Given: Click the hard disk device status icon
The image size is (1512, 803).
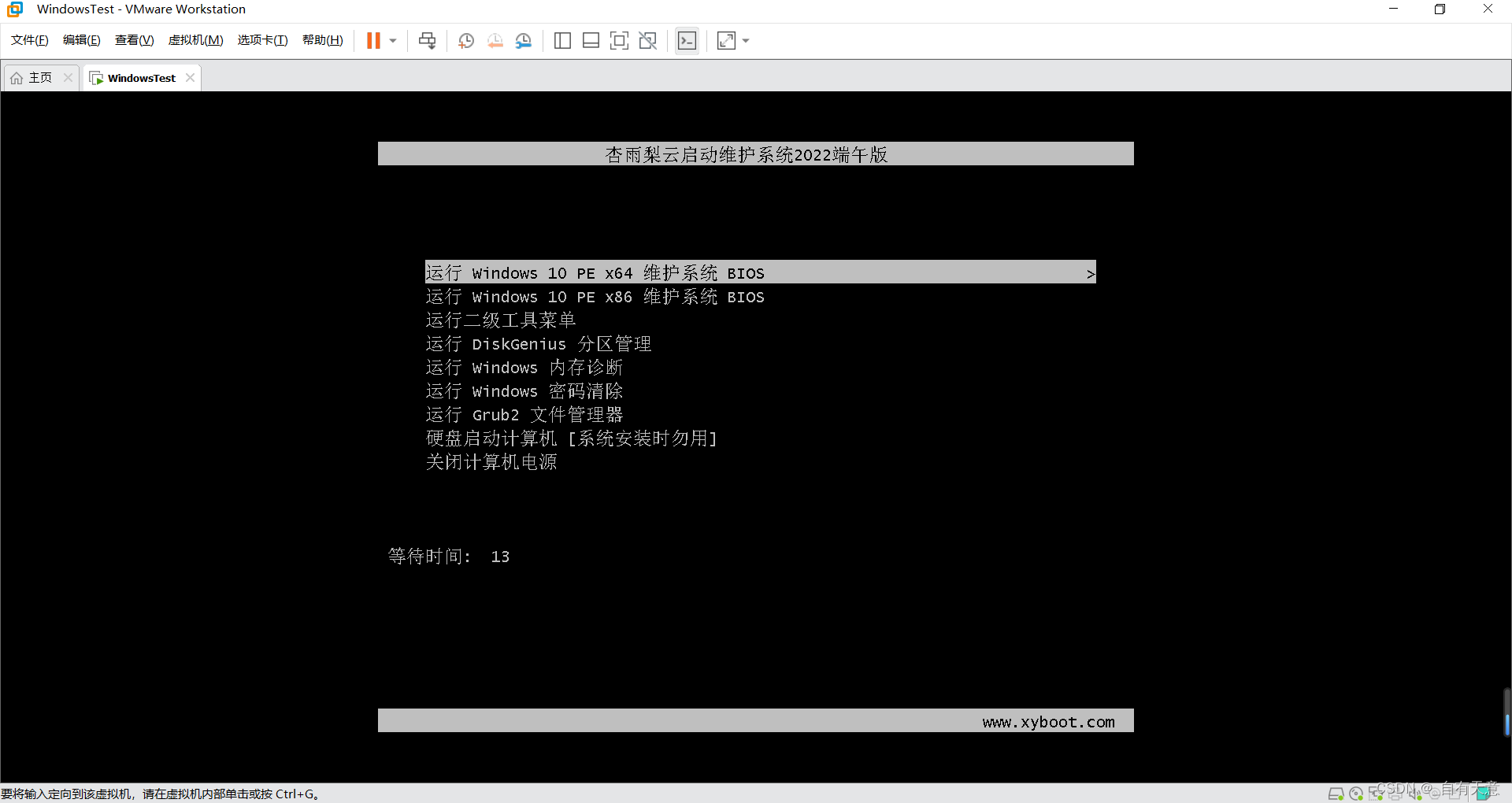Looking at the screenshot, I should pyautogui.click(x=1336, y=794).
